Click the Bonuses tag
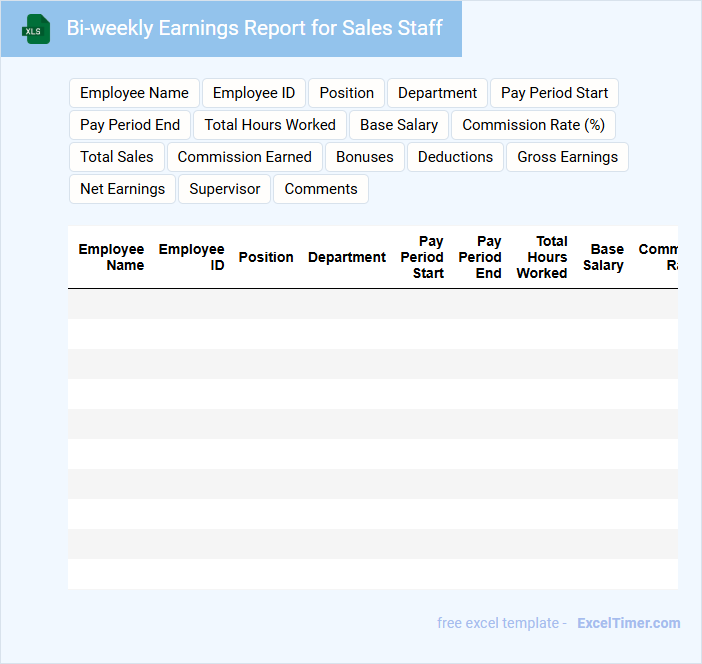Viewport: 702px width, 664px height. click(365, 157)
